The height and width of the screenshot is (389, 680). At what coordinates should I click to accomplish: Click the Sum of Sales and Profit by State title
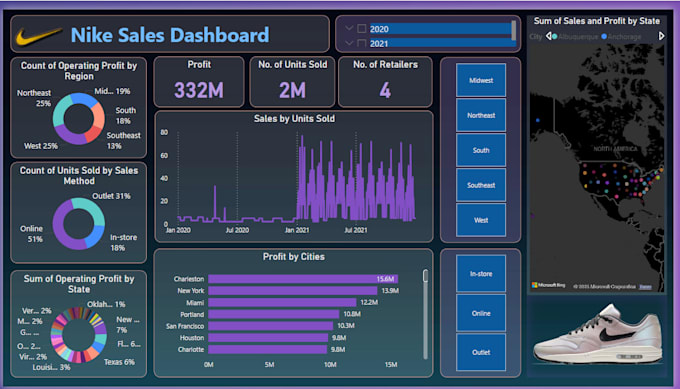point(597,21)
